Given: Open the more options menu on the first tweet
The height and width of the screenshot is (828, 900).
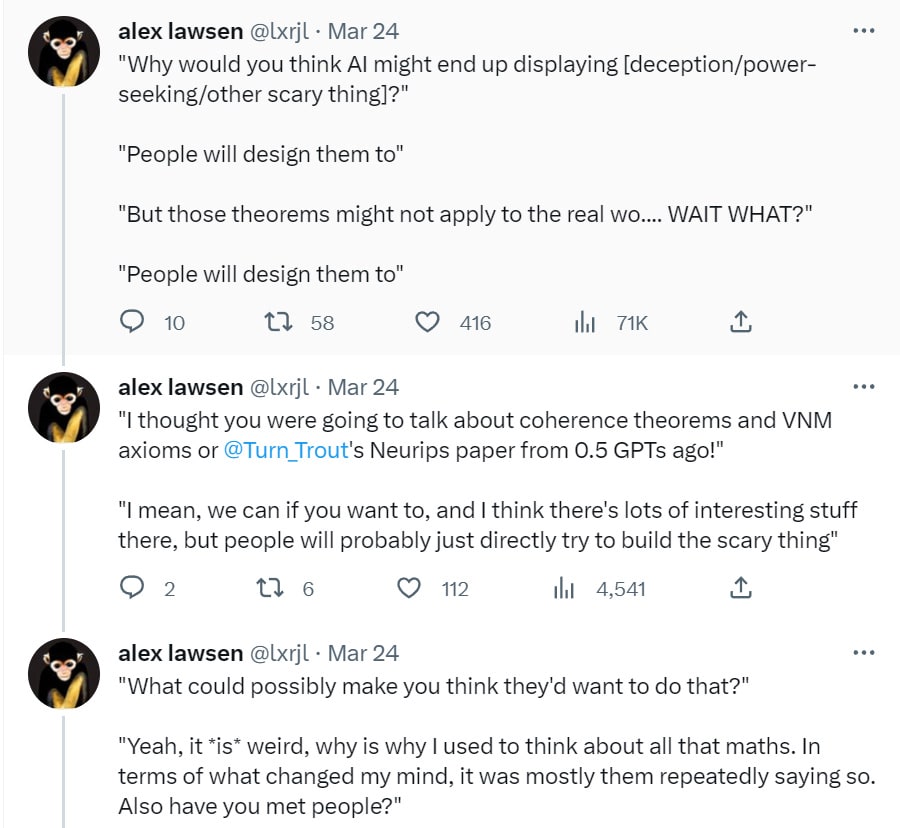Looking at the screenshot, I should pos(864,30).
